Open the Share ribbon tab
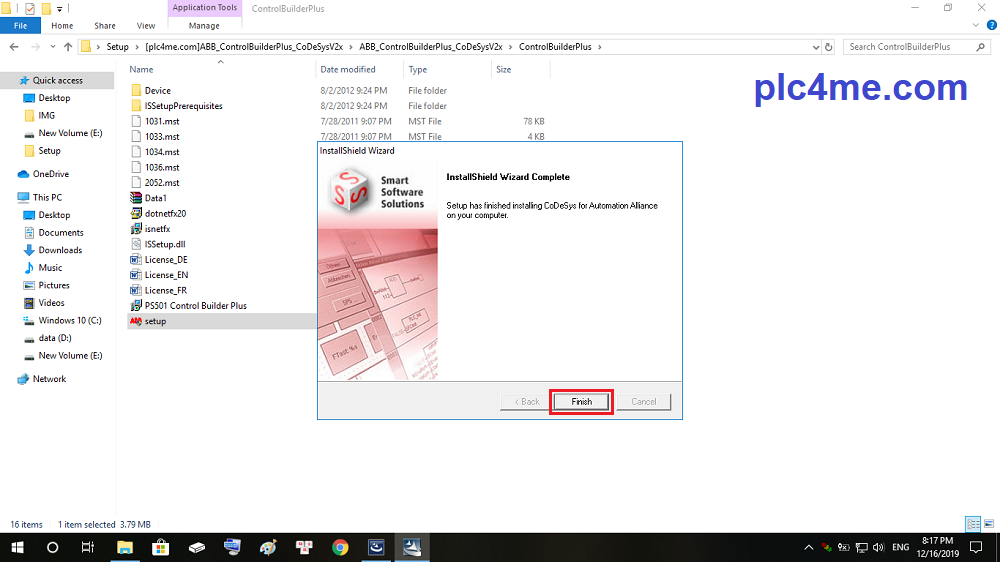 click(x=104, y=26)
